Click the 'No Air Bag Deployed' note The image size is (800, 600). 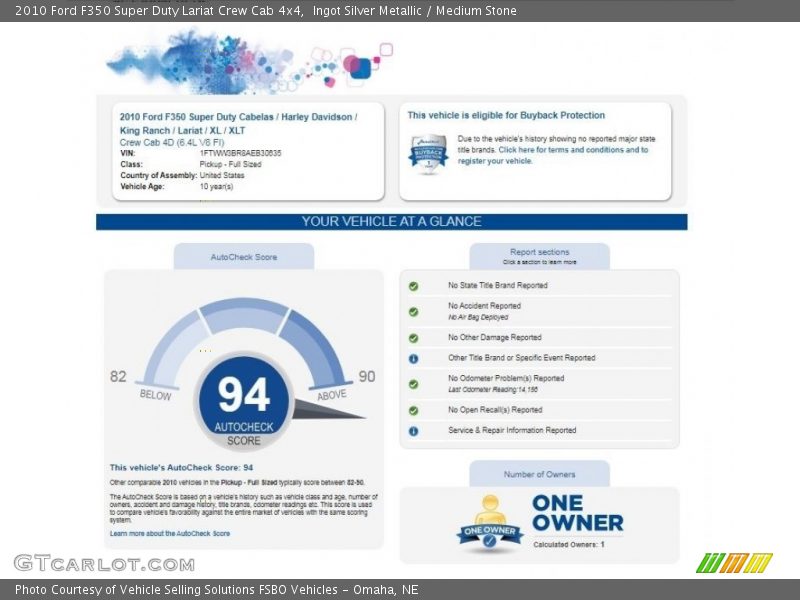click(x=478, y=317)
